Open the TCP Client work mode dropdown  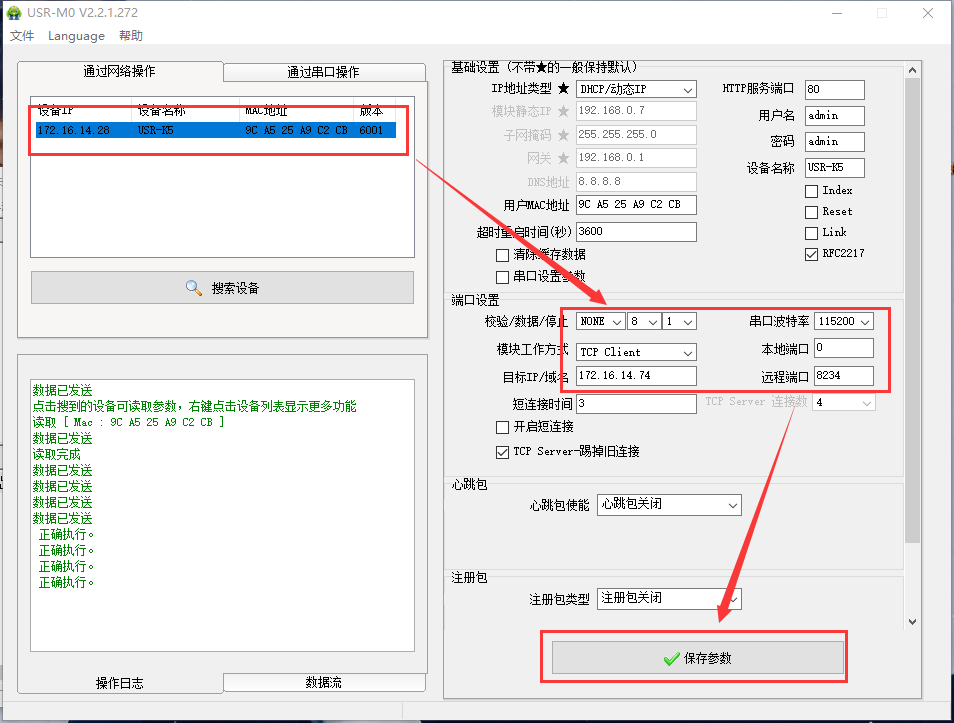pos(636,352)
